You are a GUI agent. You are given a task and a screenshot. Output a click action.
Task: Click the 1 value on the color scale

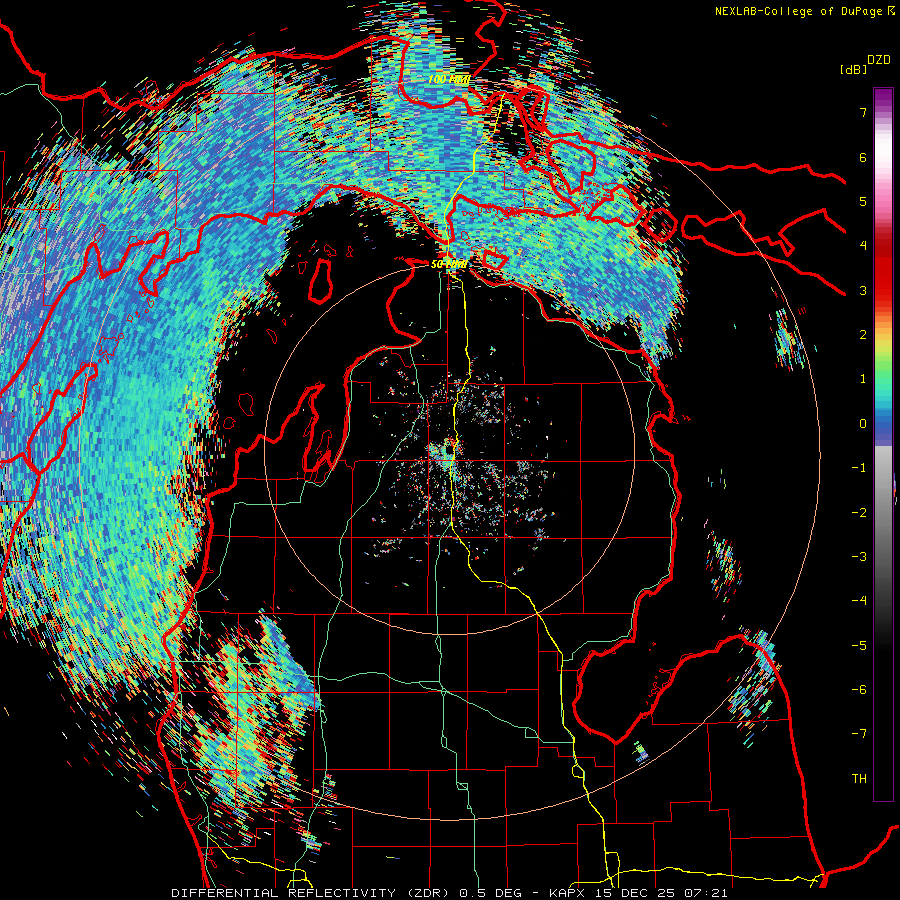click(x=863, y=379)
